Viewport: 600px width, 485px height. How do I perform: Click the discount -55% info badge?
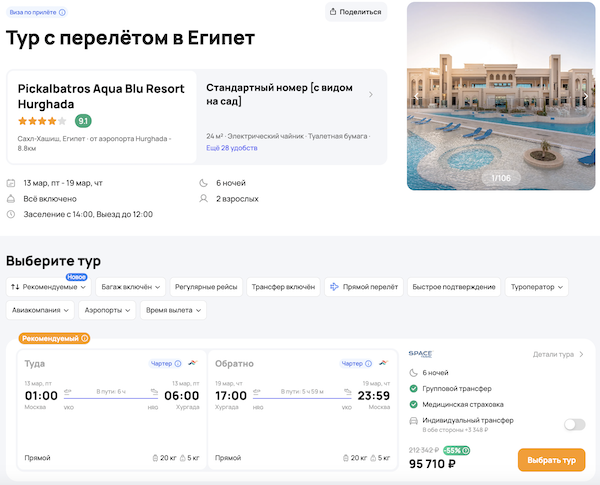point(459,450)
